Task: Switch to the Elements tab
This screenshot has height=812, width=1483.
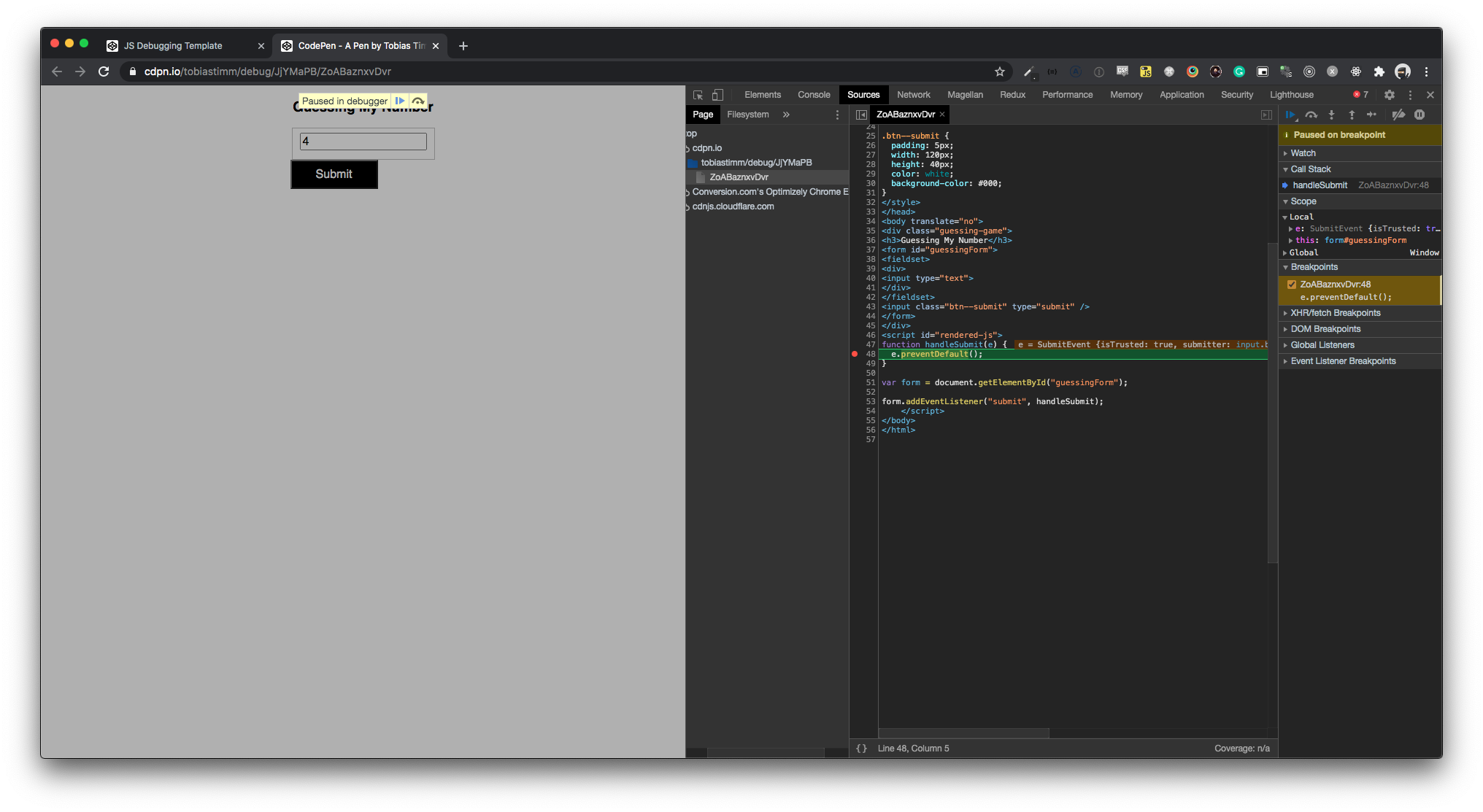Action: pos(763,95)
